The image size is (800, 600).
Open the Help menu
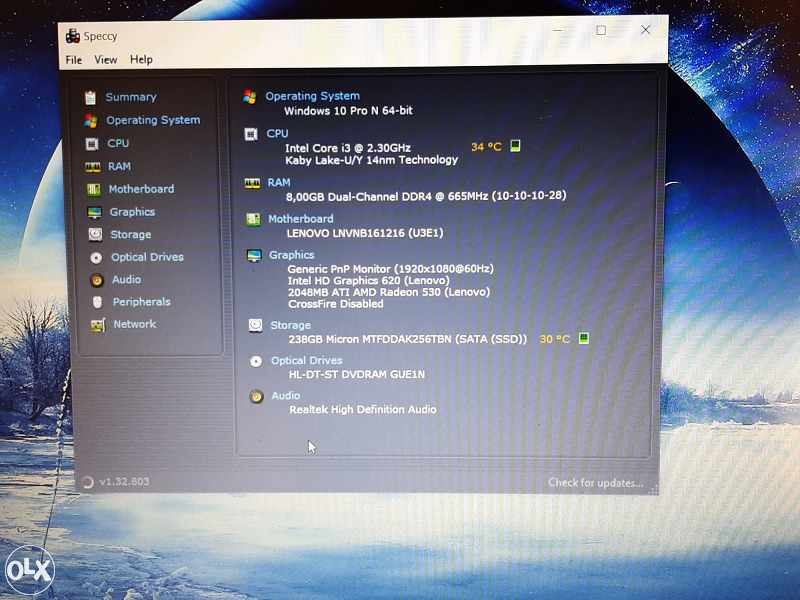coord(141,60)
